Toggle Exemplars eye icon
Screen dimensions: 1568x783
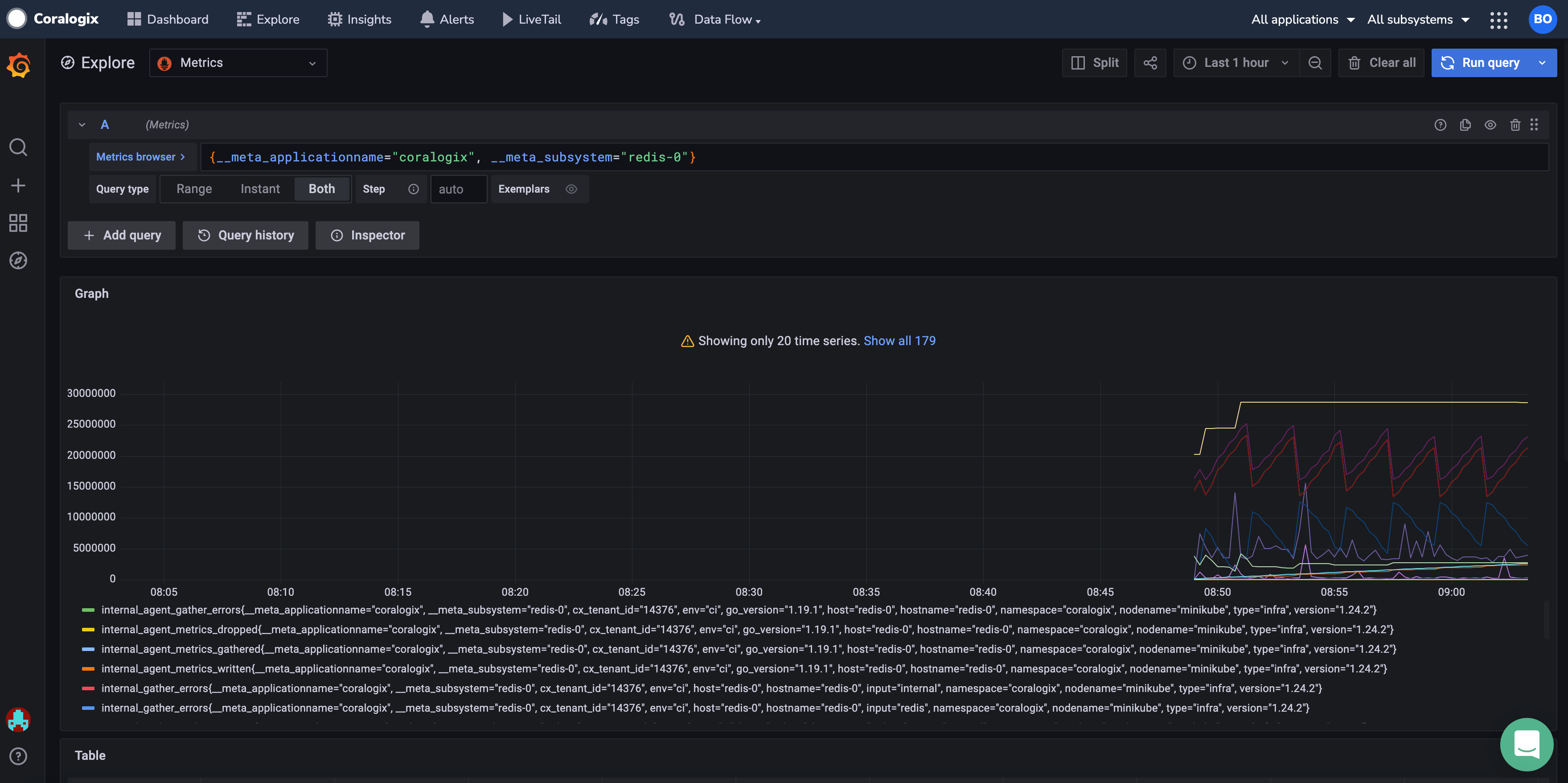tap(571, 190)
